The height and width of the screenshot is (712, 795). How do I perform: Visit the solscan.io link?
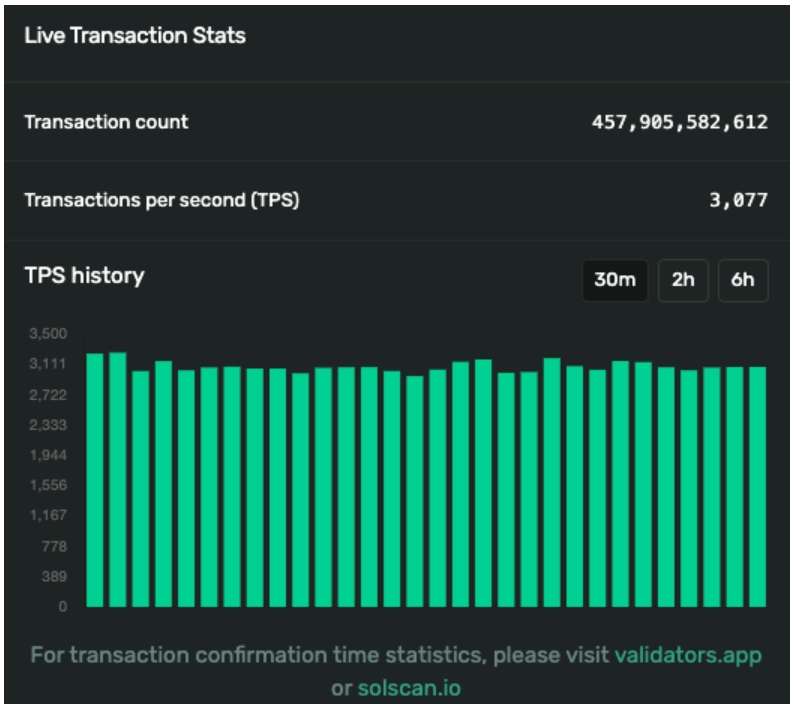(409, 688)
